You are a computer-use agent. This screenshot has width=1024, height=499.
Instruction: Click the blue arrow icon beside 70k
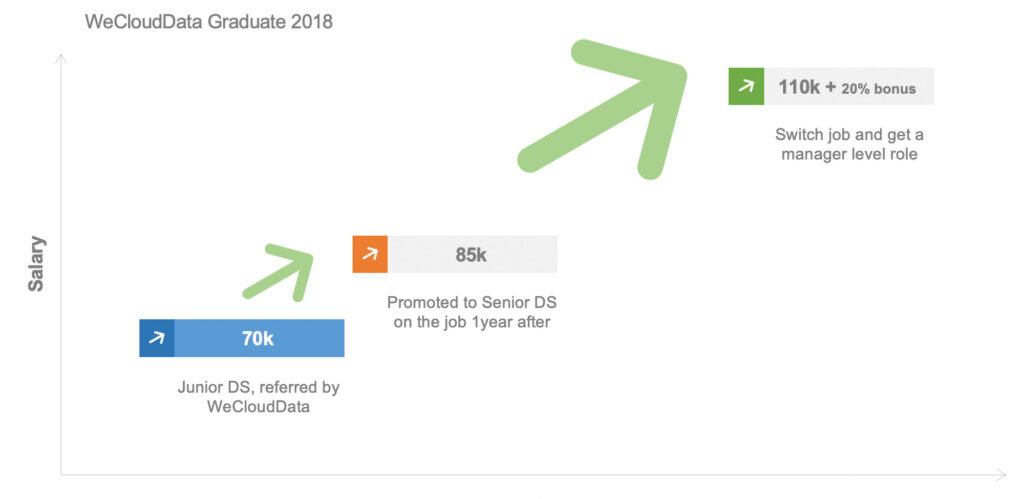[x=157, y=338]
